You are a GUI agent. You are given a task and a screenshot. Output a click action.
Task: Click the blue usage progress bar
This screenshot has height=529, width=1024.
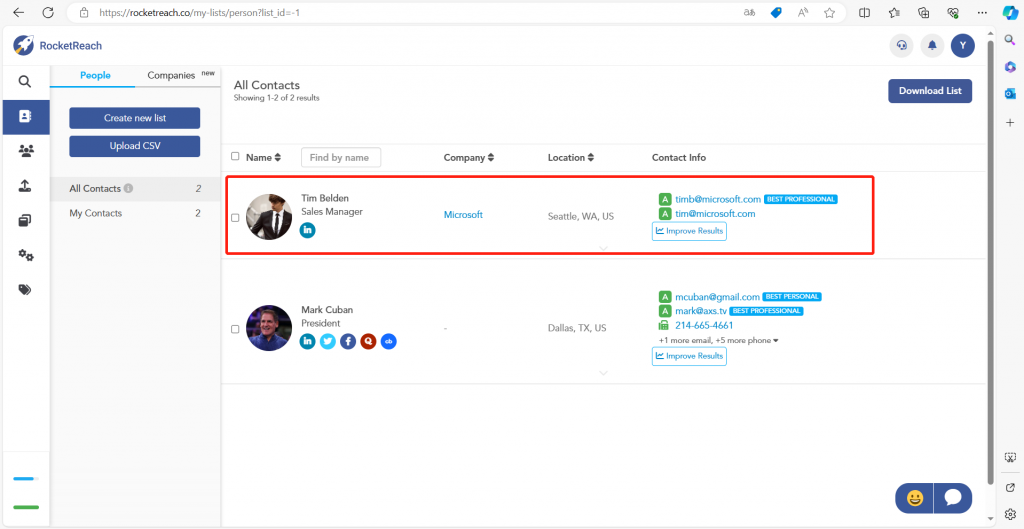click(26, 479)
